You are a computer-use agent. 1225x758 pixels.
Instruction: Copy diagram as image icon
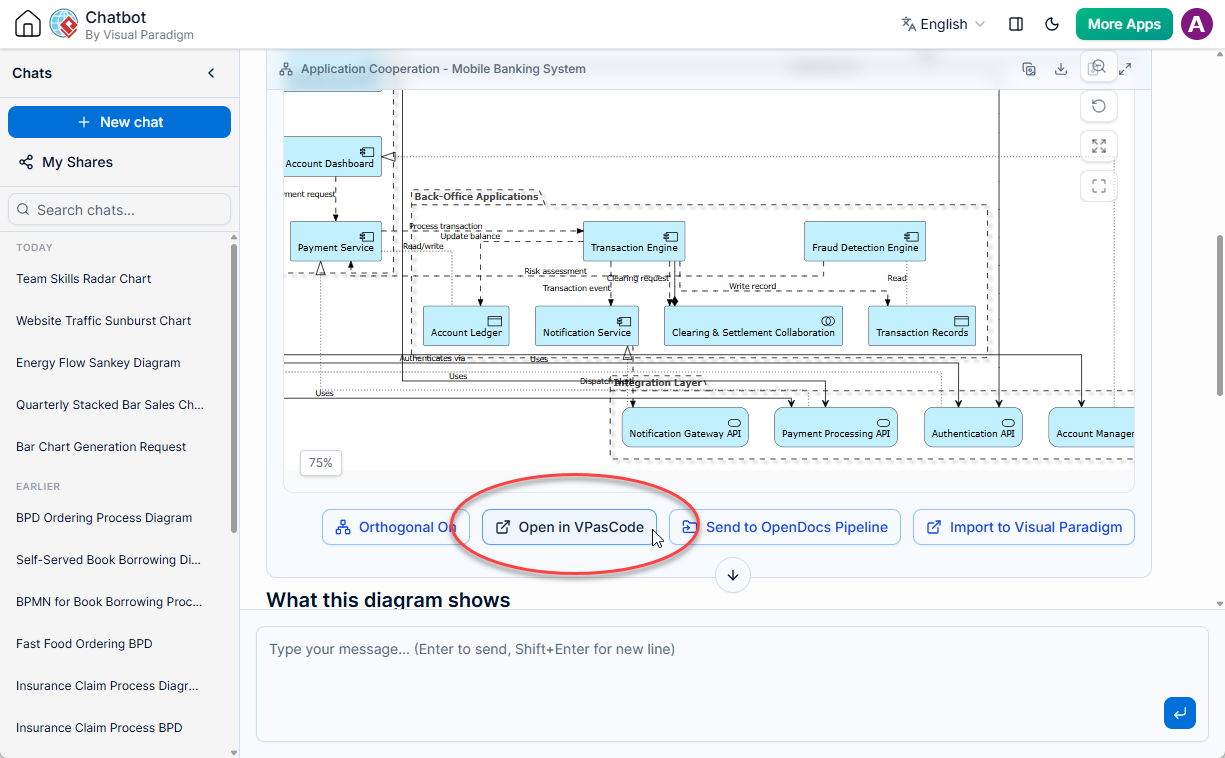click(1029, 69)
